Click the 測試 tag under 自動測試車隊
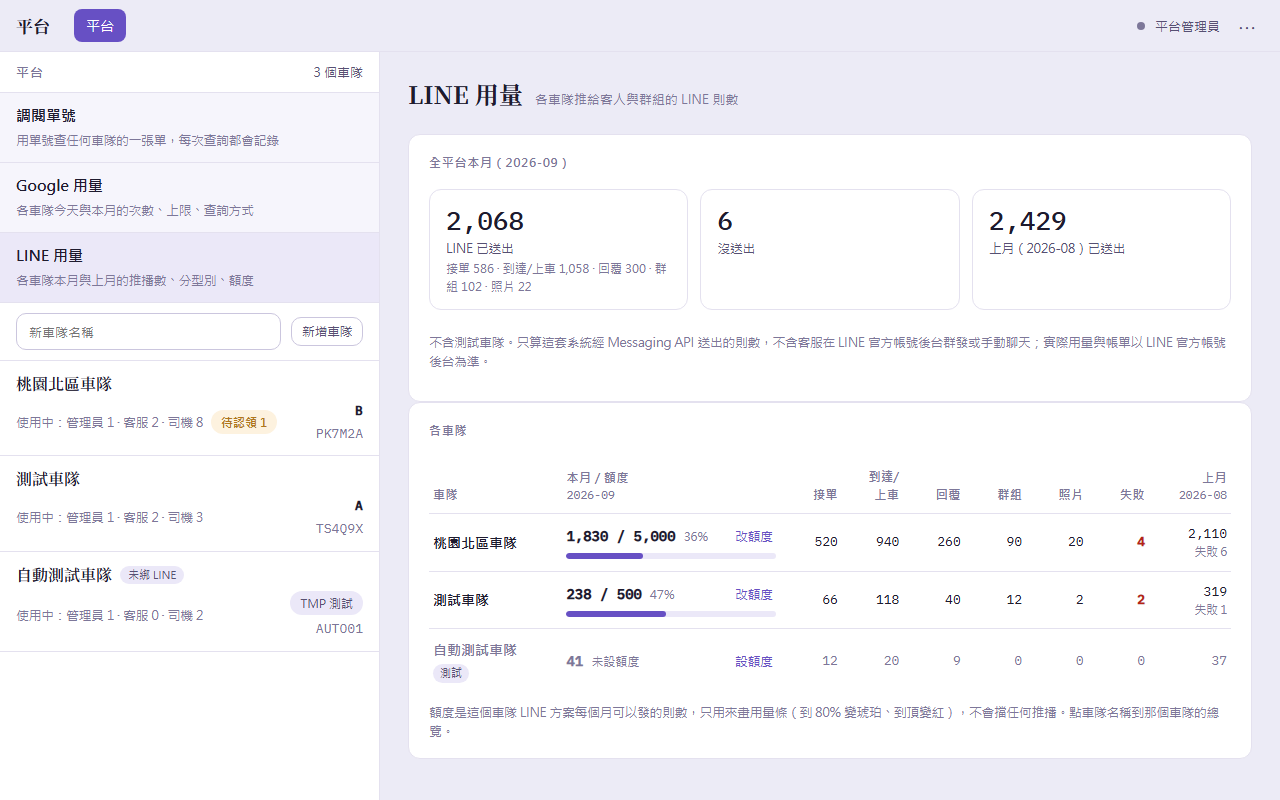The height and width of the screenshot is (800, 1280). (451, 673)
